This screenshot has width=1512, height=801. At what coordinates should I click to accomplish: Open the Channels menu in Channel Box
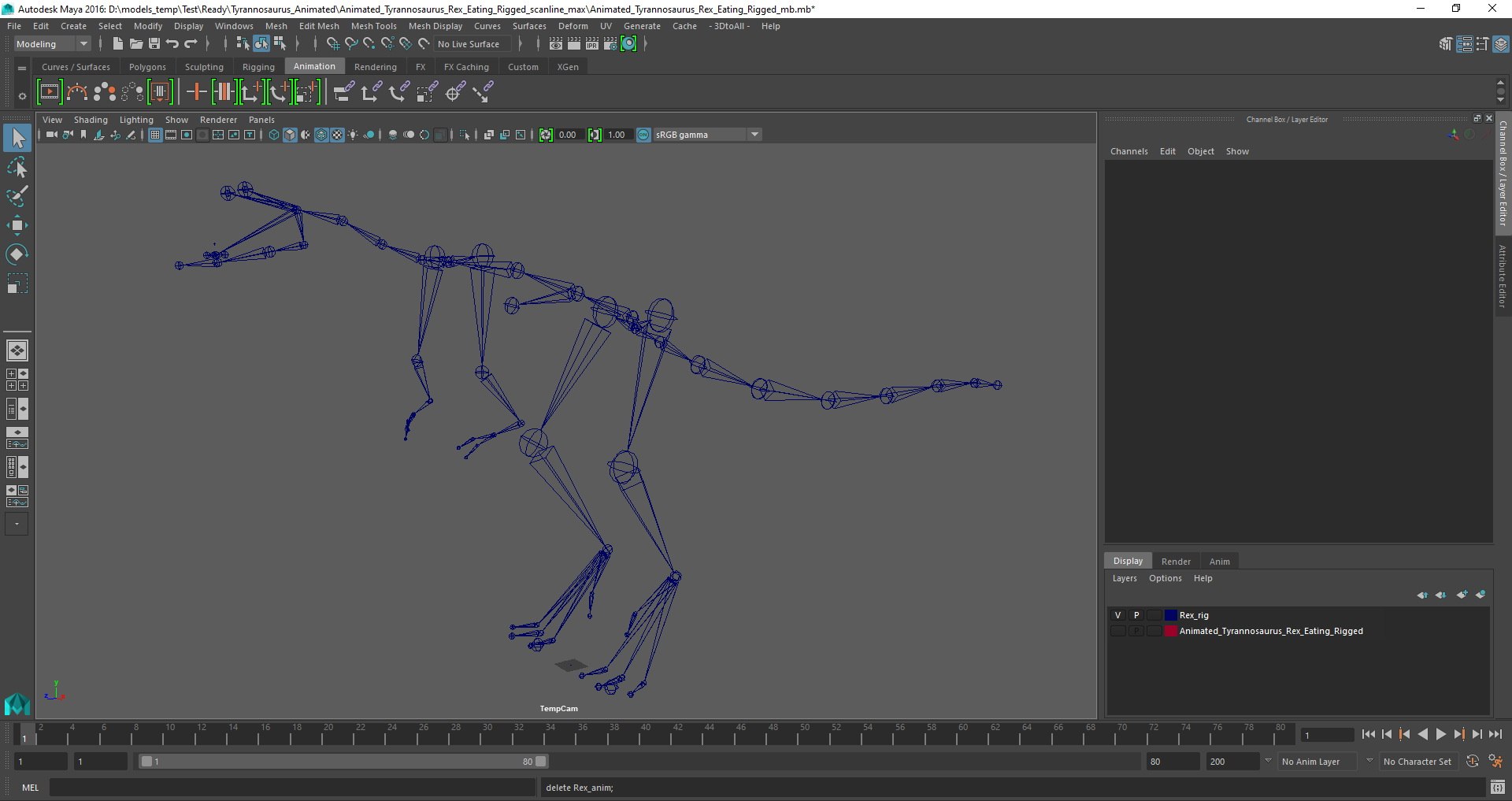tap(1128, 151)
